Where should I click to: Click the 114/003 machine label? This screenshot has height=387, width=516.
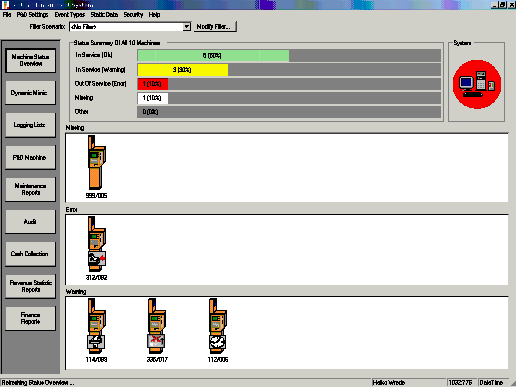pos(96,360)
